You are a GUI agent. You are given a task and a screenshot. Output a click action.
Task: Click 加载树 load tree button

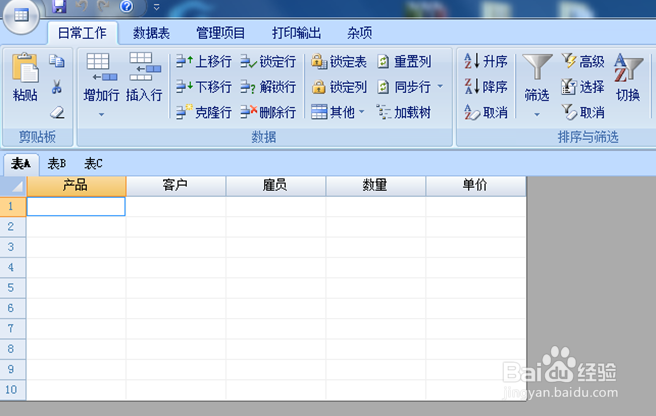pos(404,112)
